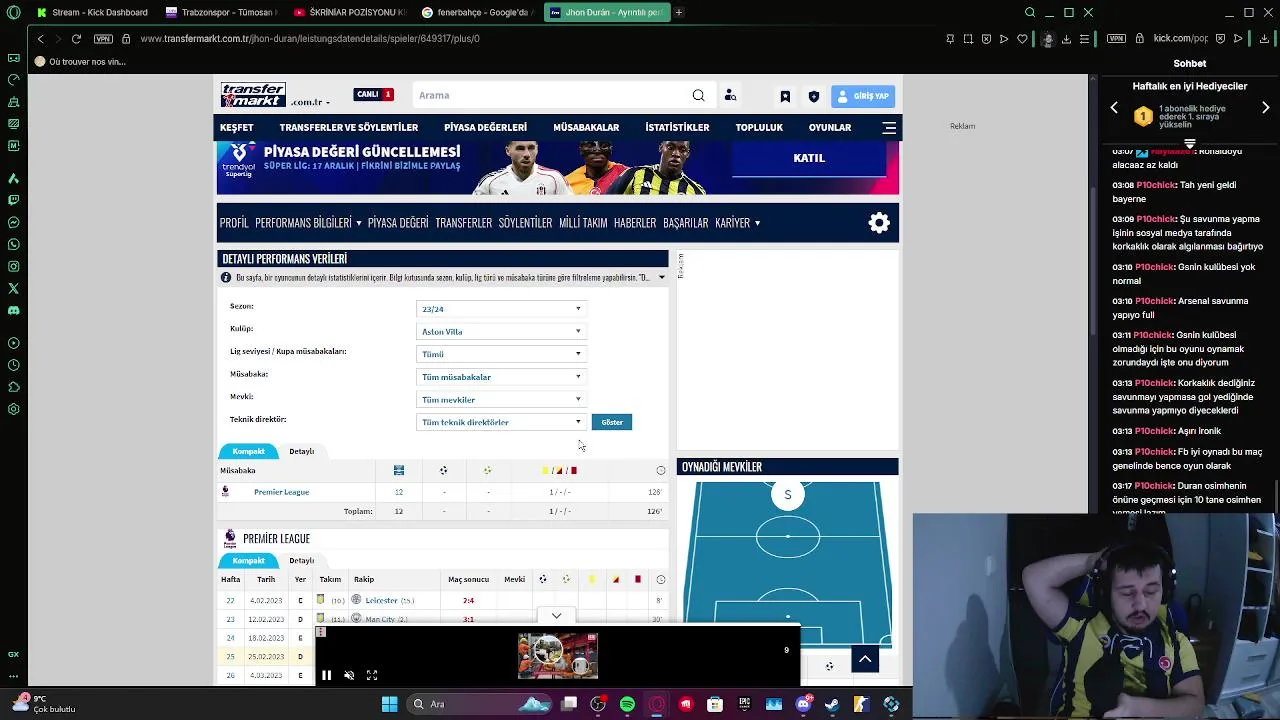Viewport: 1280px width, 720px height.
Task: Open the CANLI live scores badge
Action: [374, 95]
